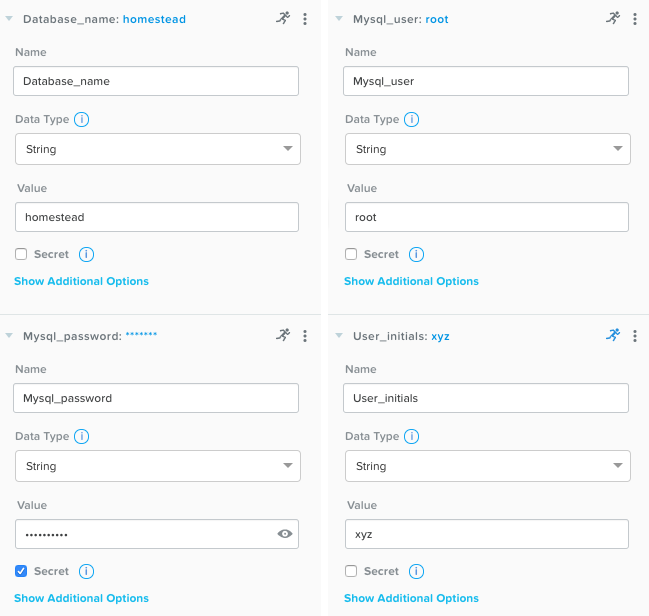Viewport: 649px width, 616px height.
Task: Open three-dot menu for Database_name variable
Action: (x=305, y=19)
